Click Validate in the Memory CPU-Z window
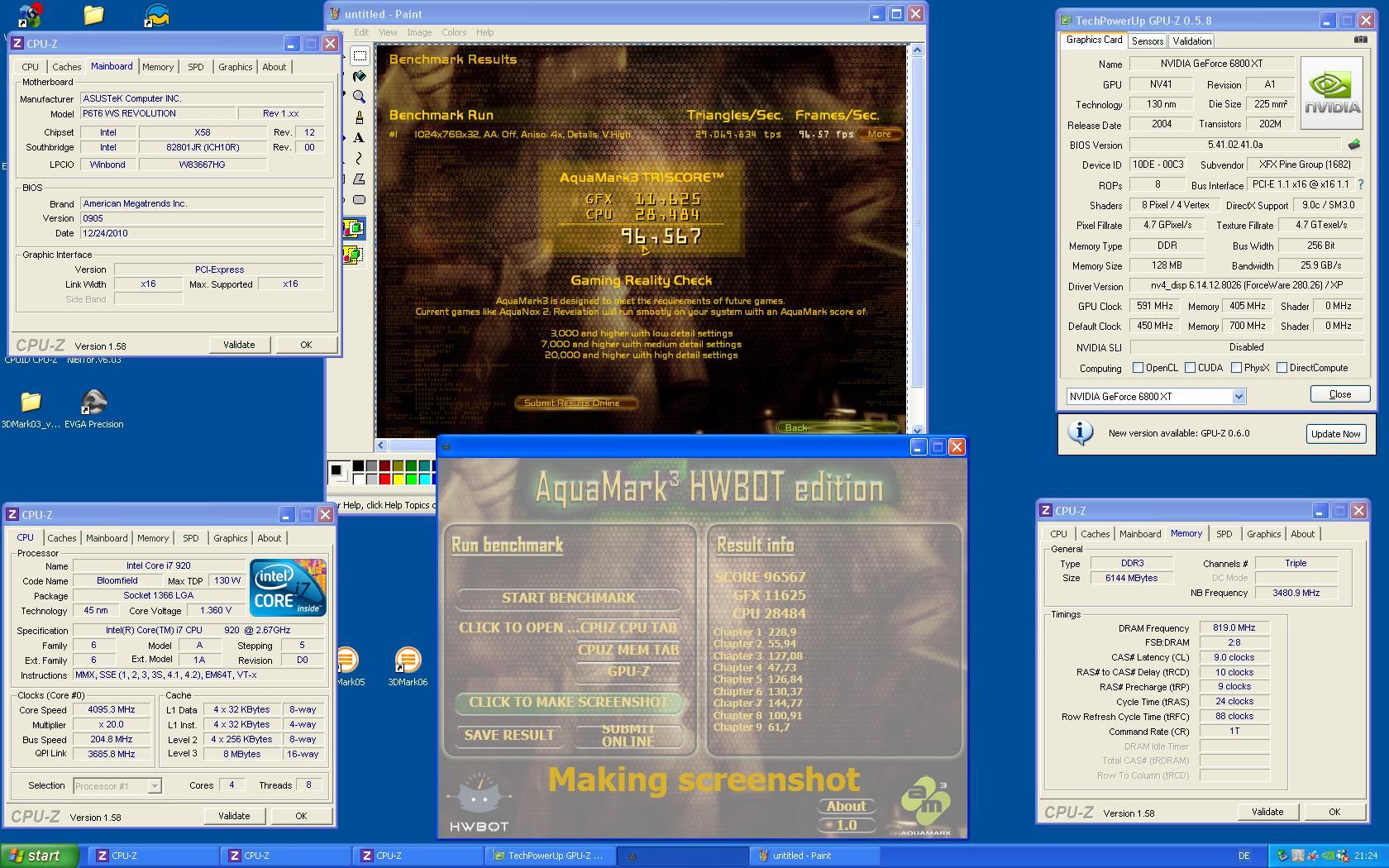The height and width of the screenshot is (868, 1389). coord(1267,812)
